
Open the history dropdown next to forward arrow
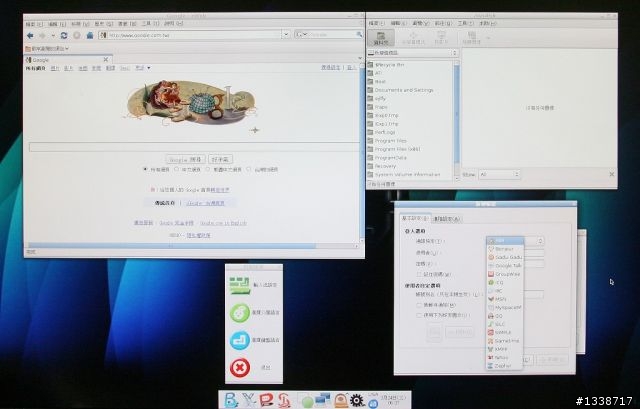click(x=53, y=36)
